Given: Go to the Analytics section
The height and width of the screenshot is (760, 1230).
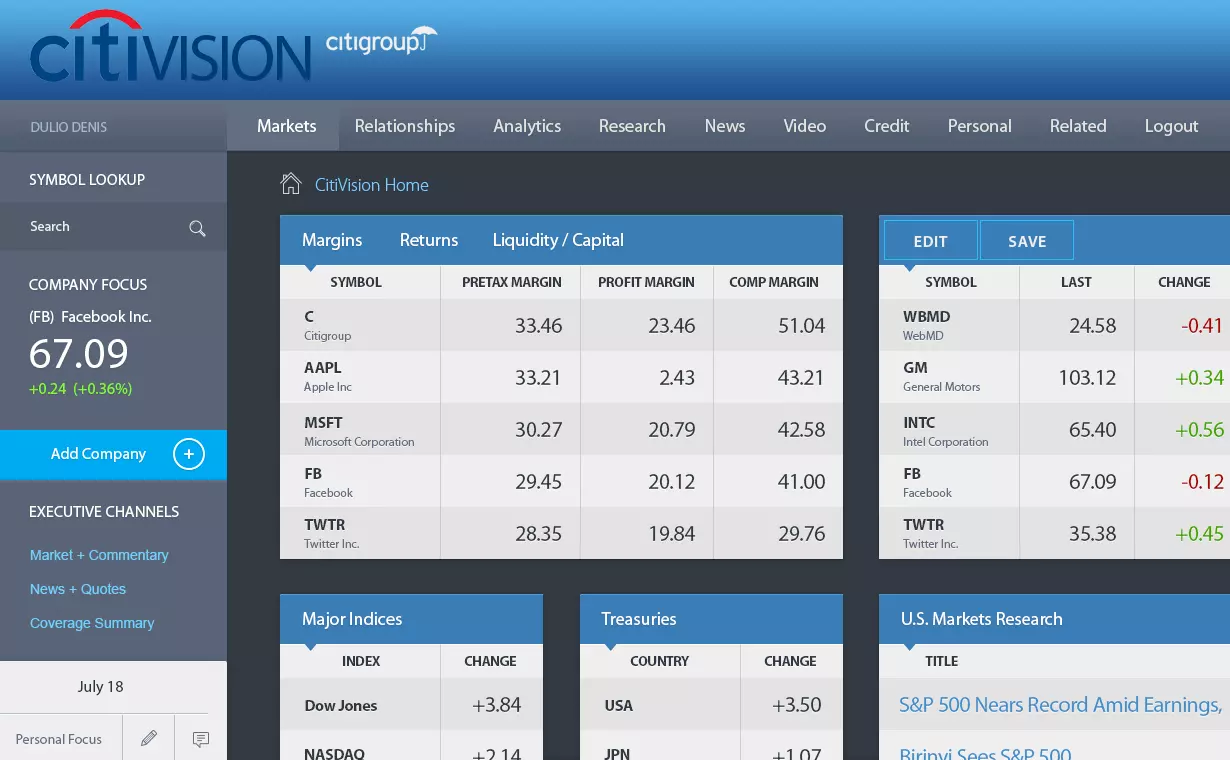Looking at the screenshot, I should pos(527,126).
